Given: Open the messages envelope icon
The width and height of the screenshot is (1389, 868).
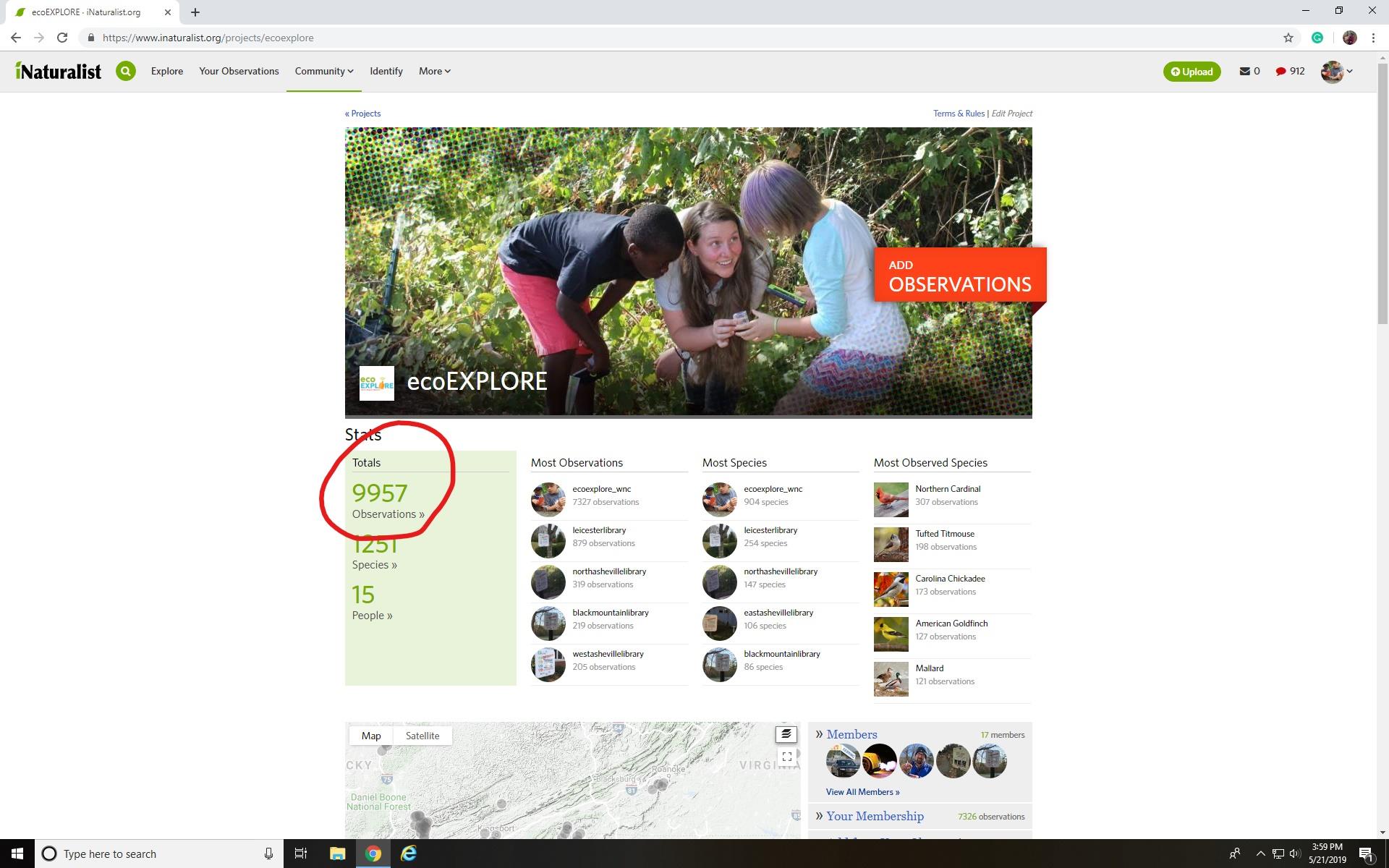Looking at the screenshot, I should pos(1244,71).
